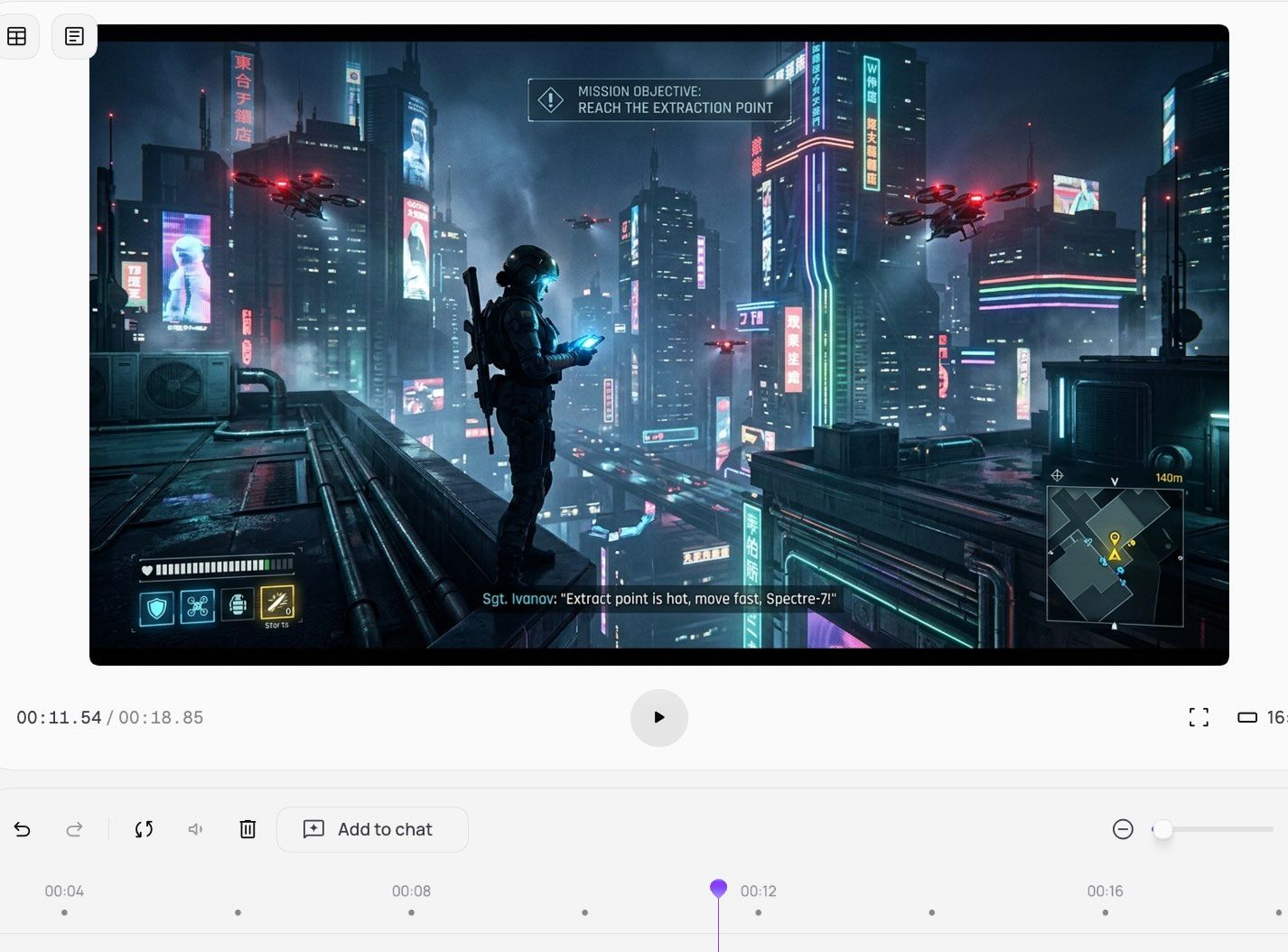The width and height of the screenshot is (1288, 952).
Task: Open the table layout view icon
Action: [x=17, y=36]
